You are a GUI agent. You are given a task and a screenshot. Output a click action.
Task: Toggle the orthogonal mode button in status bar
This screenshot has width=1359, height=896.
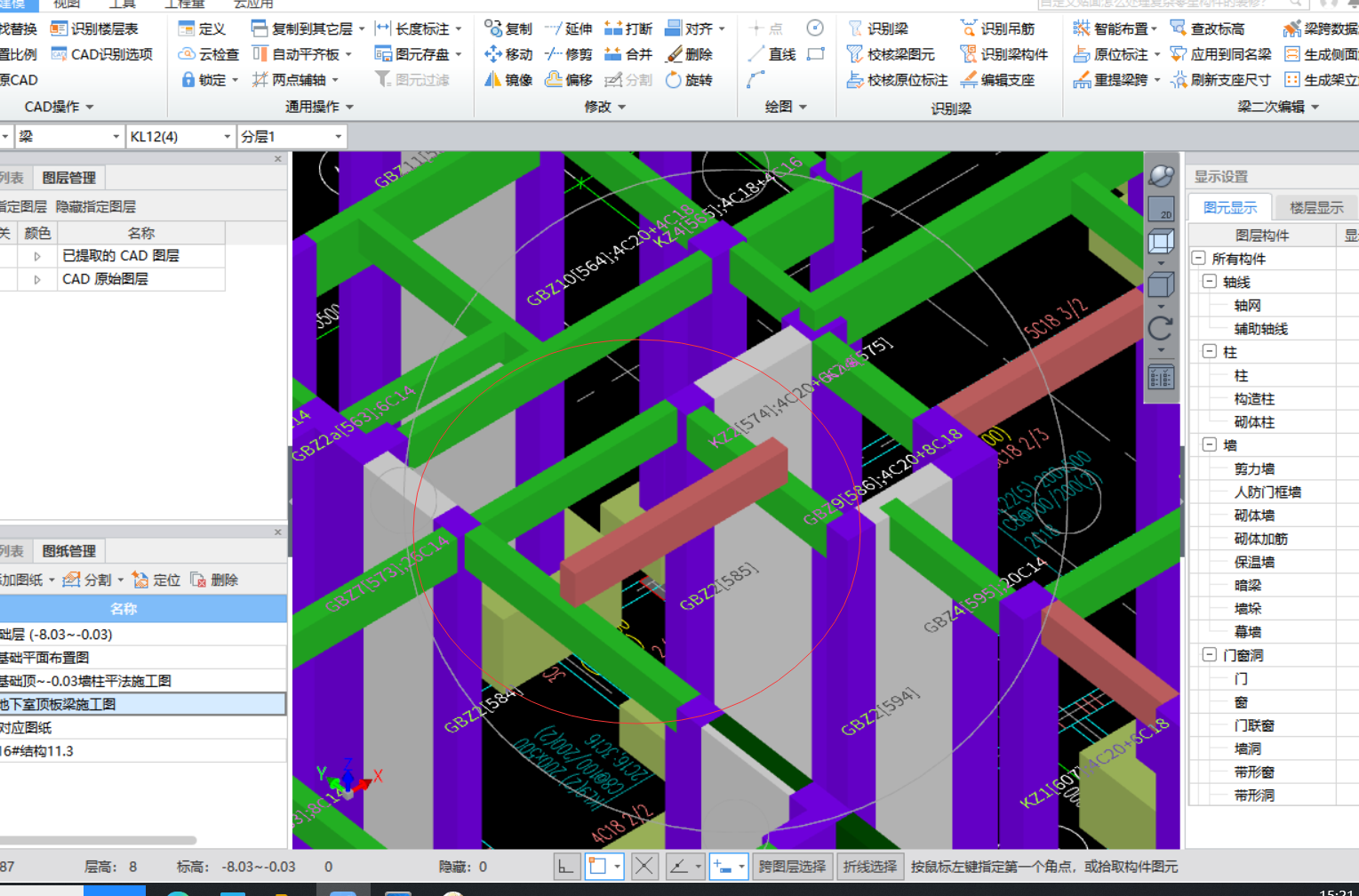point(566,867)
